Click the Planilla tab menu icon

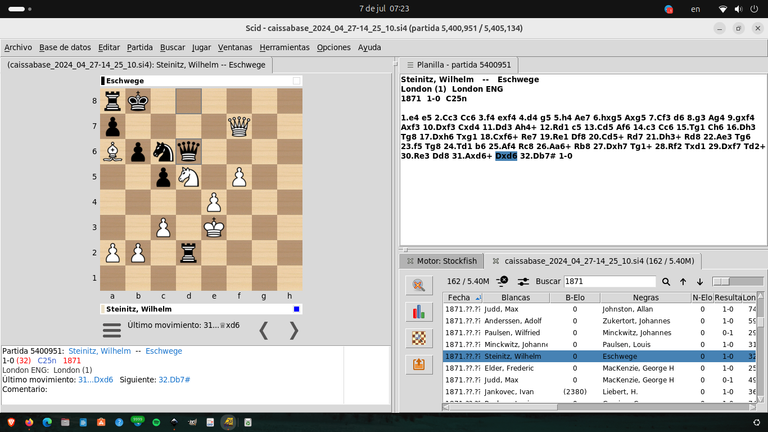point(410,65)
